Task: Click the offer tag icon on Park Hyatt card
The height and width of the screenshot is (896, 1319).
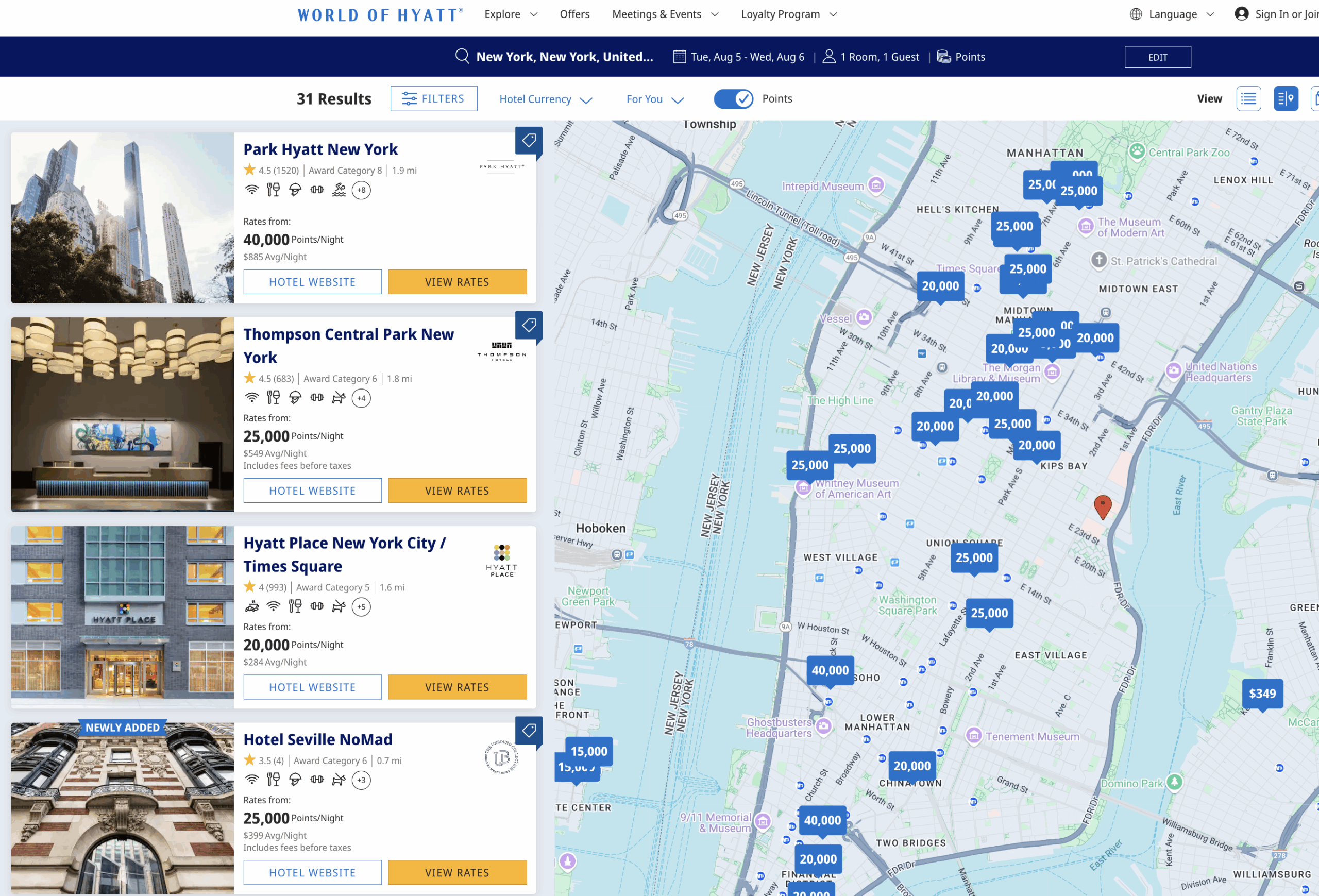Action: tap(529, 140)
